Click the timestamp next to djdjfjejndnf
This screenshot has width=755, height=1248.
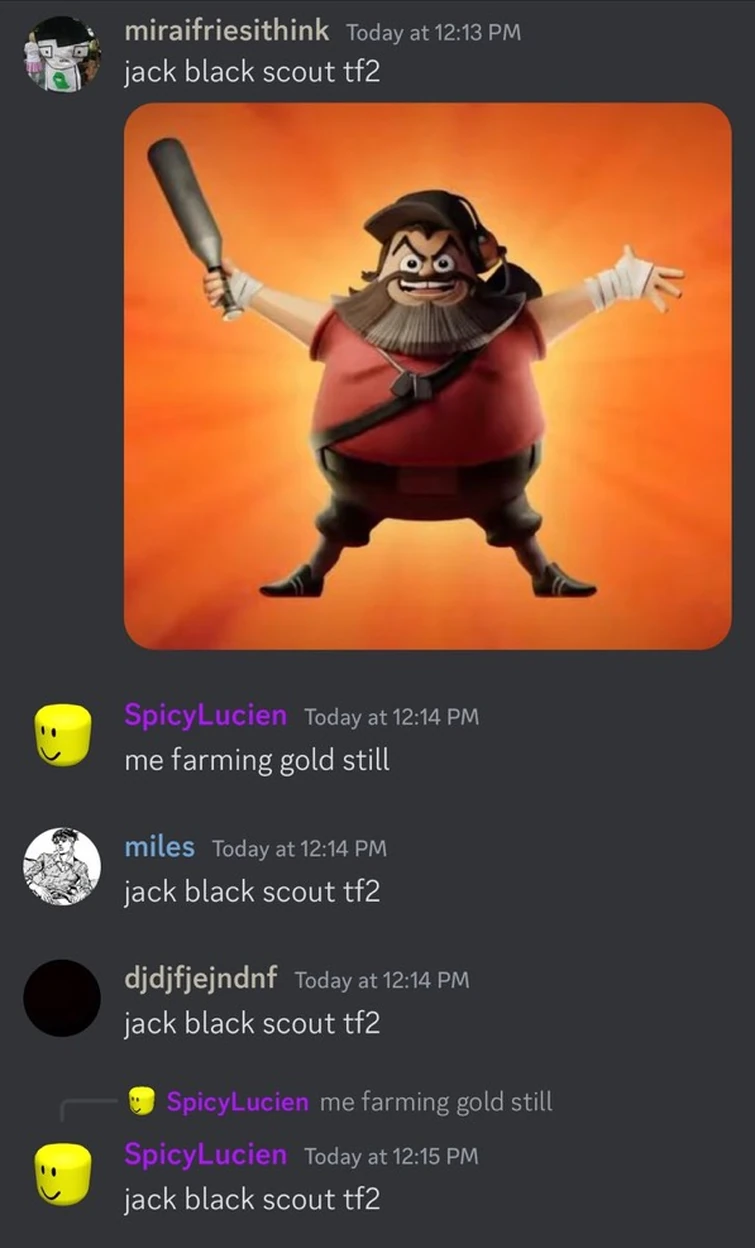point(382,980)
